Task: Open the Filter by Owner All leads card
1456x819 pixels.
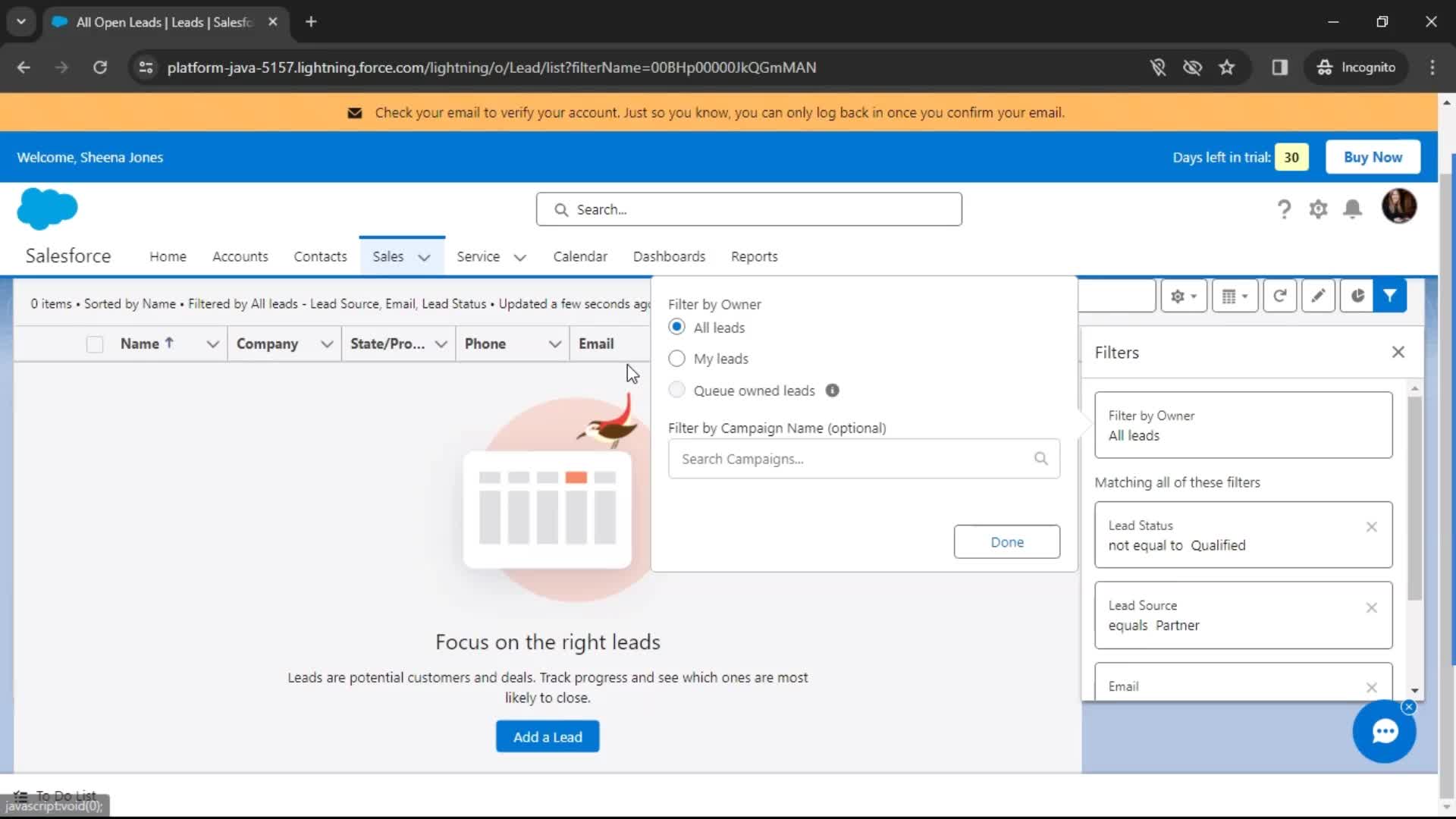Action: pos(1243,425)
